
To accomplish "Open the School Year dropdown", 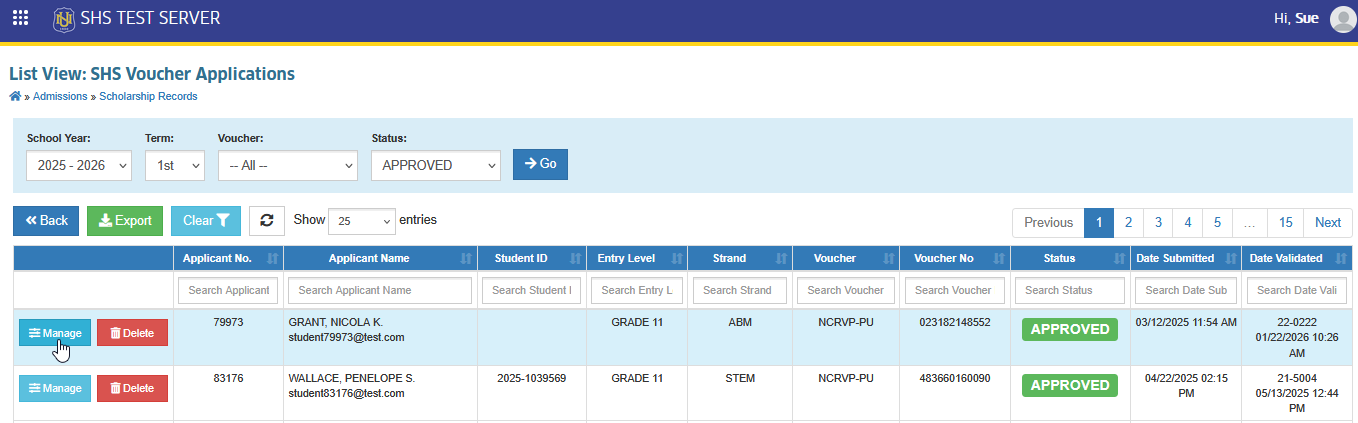I will (79, 165).
